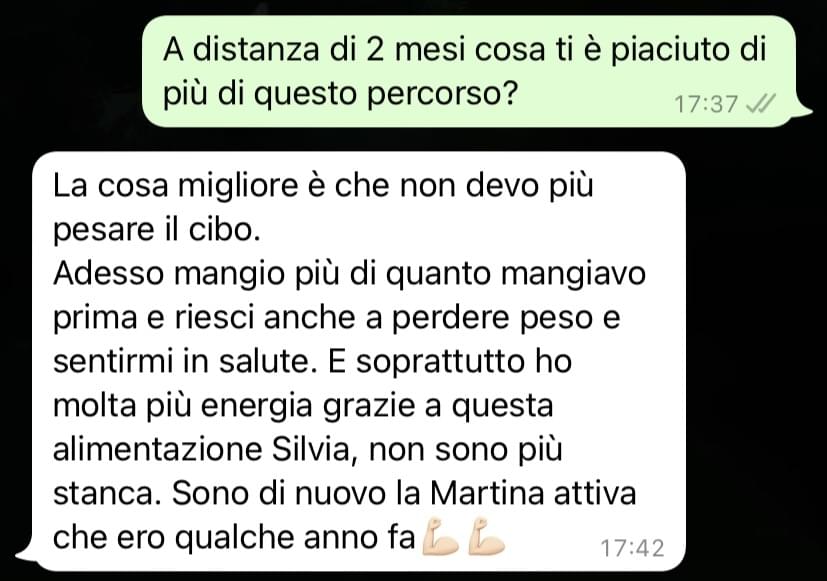Click the phrase 'che ero qualche anno fa'

pyautogui.click(x=234, y=538)
